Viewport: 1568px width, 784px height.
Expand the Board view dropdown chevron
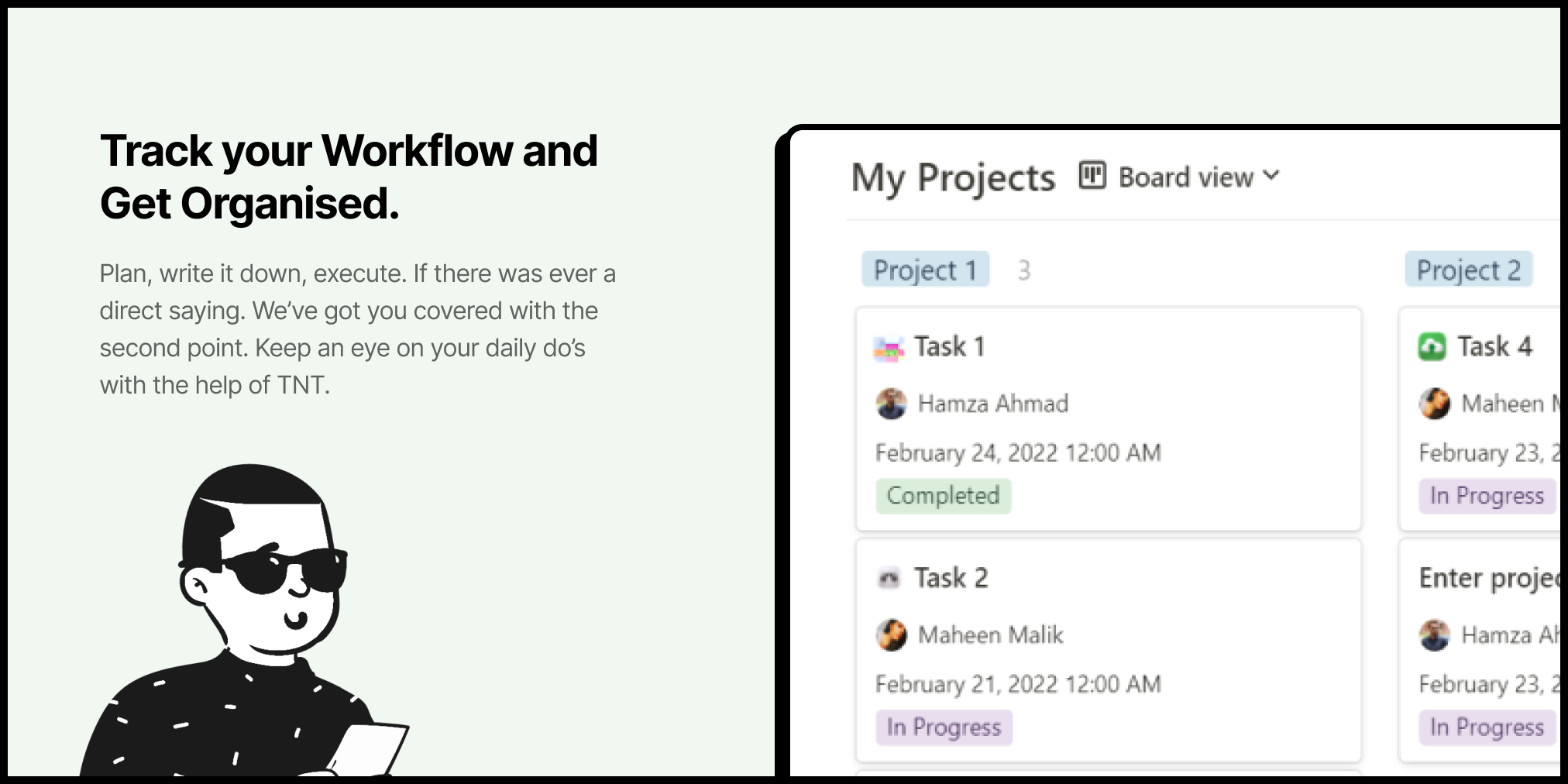click(x=1271, y=176)
